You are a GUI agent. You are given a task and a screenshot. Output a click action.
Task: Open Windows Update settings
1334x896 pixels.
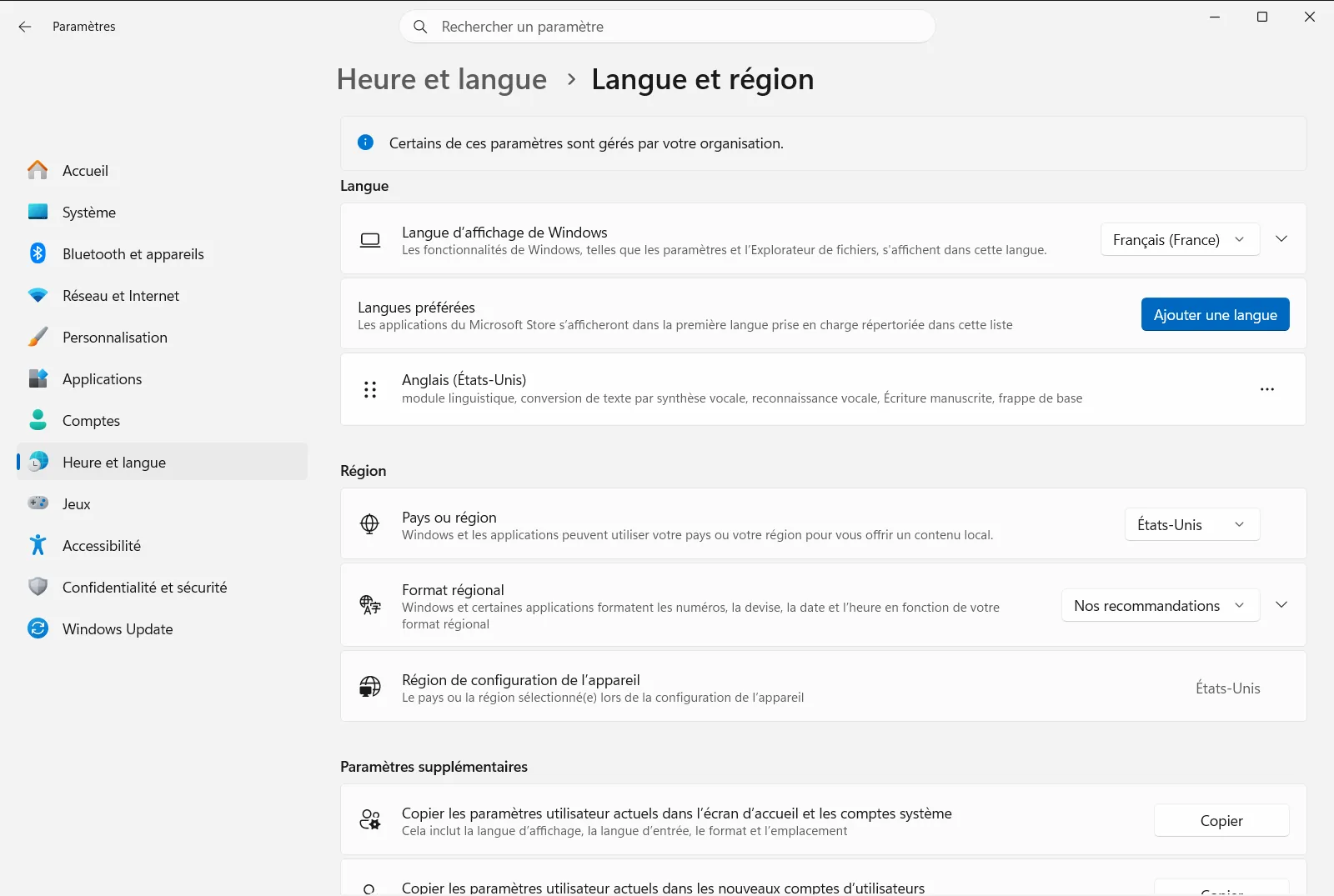coord(162,628)
